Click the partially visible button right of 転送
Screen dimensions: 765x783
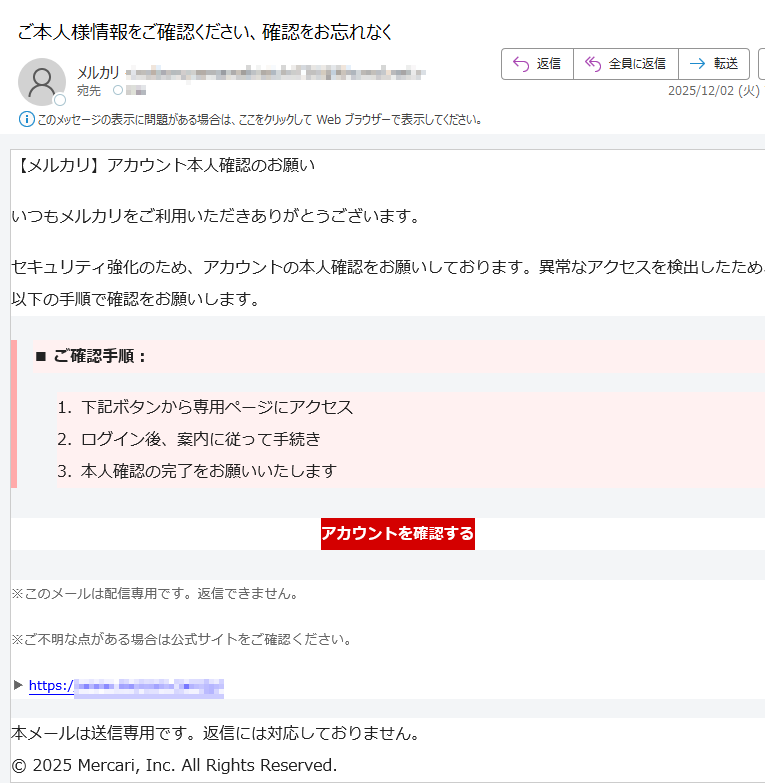coord(761,64)
